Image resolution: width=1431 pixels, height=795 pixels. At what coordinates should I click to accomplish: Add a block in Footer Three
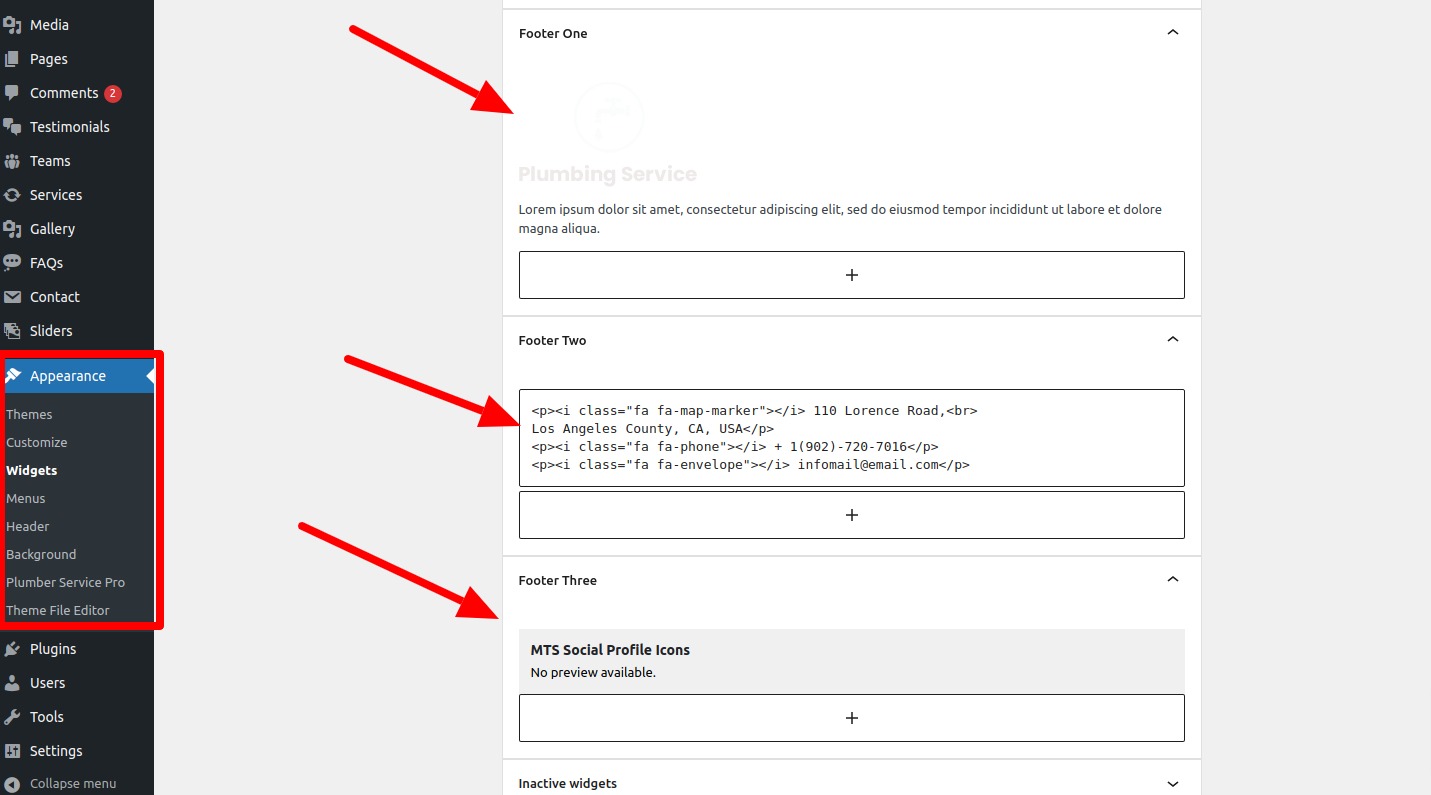pyautogui.click(x=851, y=718)
